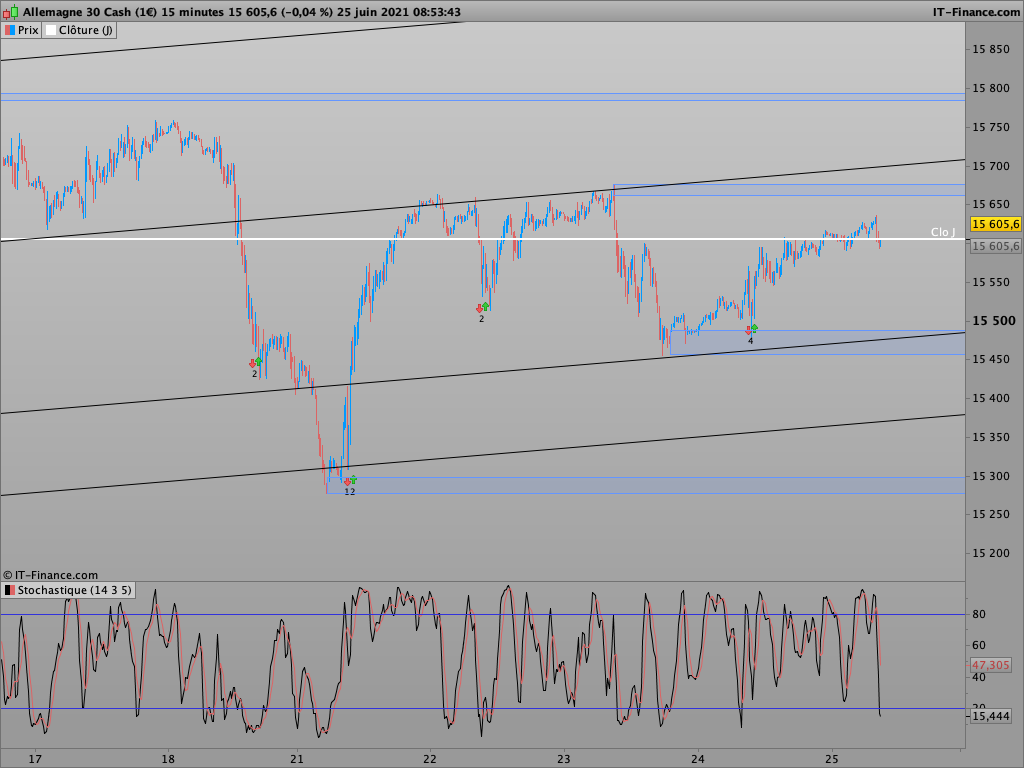The image size is (1024, 768).
Task: Click date 21 on the time axis
Action: click(297, 759)
